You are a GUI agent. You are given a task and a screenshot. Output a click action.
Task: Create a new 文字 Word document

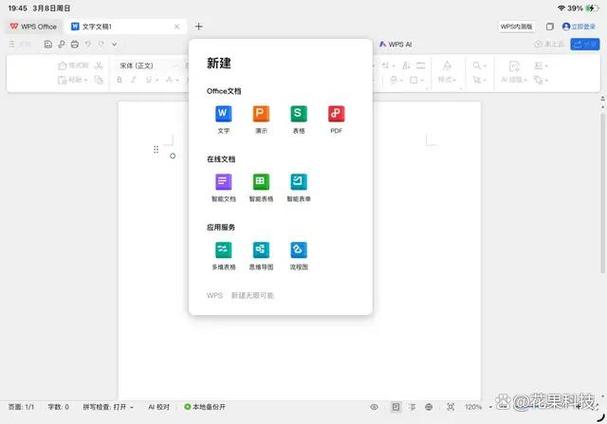[223, 119]
